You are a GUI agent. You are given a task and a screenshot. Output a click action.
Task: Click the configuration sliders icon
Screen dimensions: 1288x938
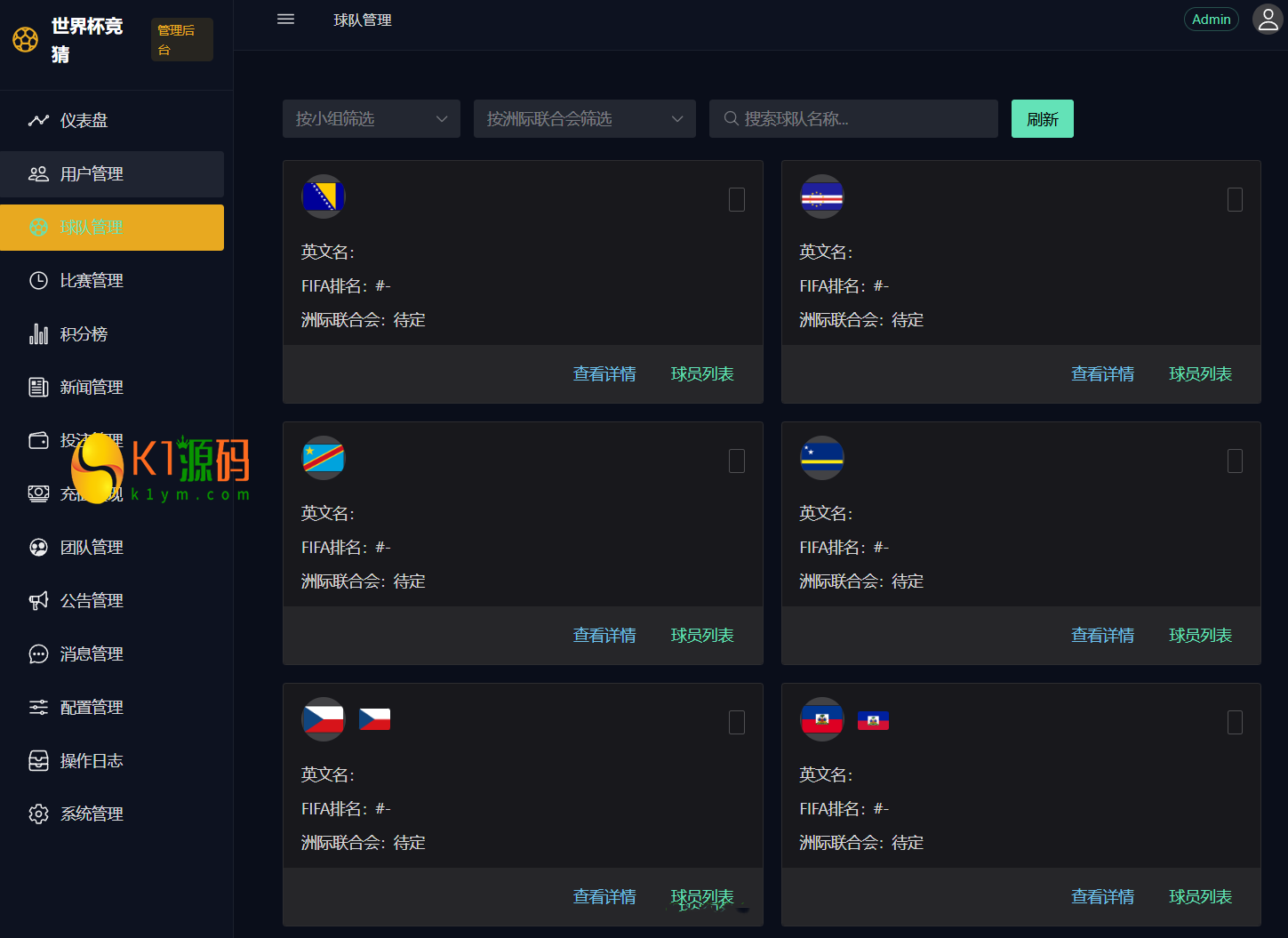pos(38,708)
